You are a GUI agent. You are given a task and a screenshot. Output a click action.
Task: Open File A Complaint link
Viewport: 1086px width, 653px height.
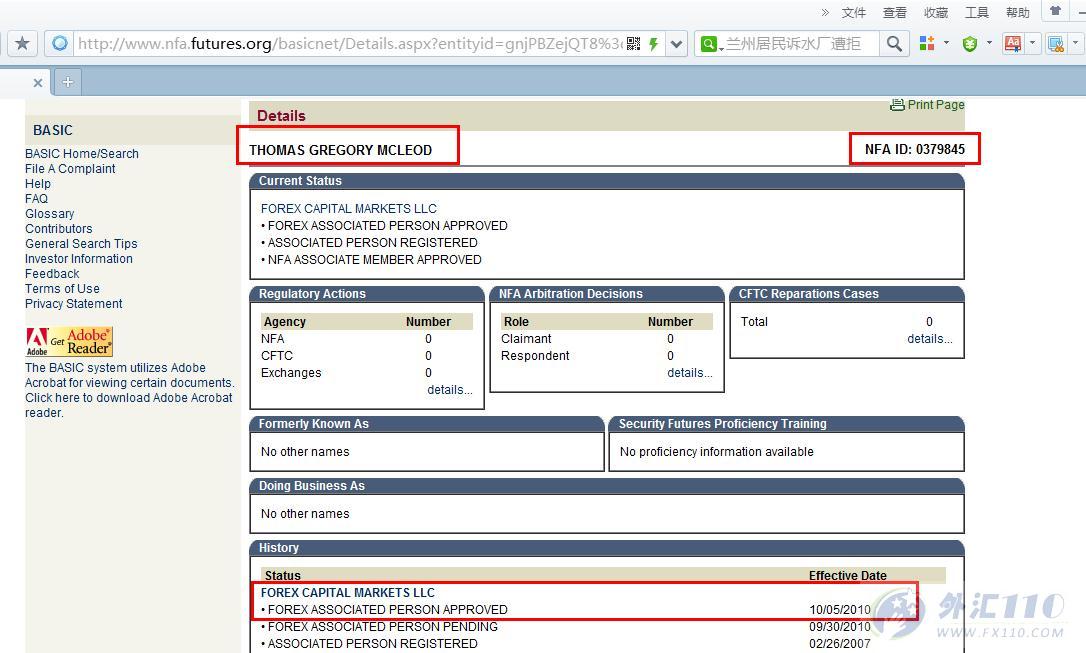pyautogui.click(x=70, y=169)
